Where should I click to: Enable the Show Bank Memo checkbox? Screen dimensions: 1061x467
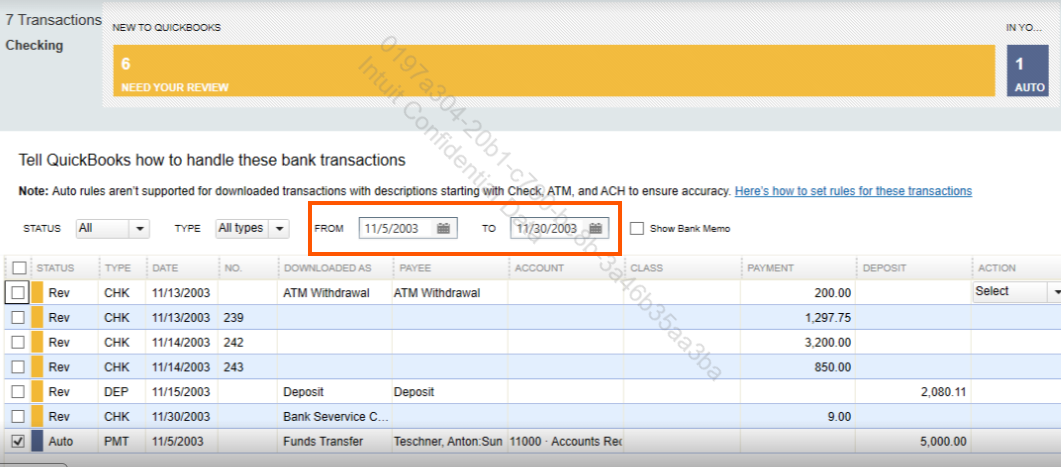(x=637, y=228)
